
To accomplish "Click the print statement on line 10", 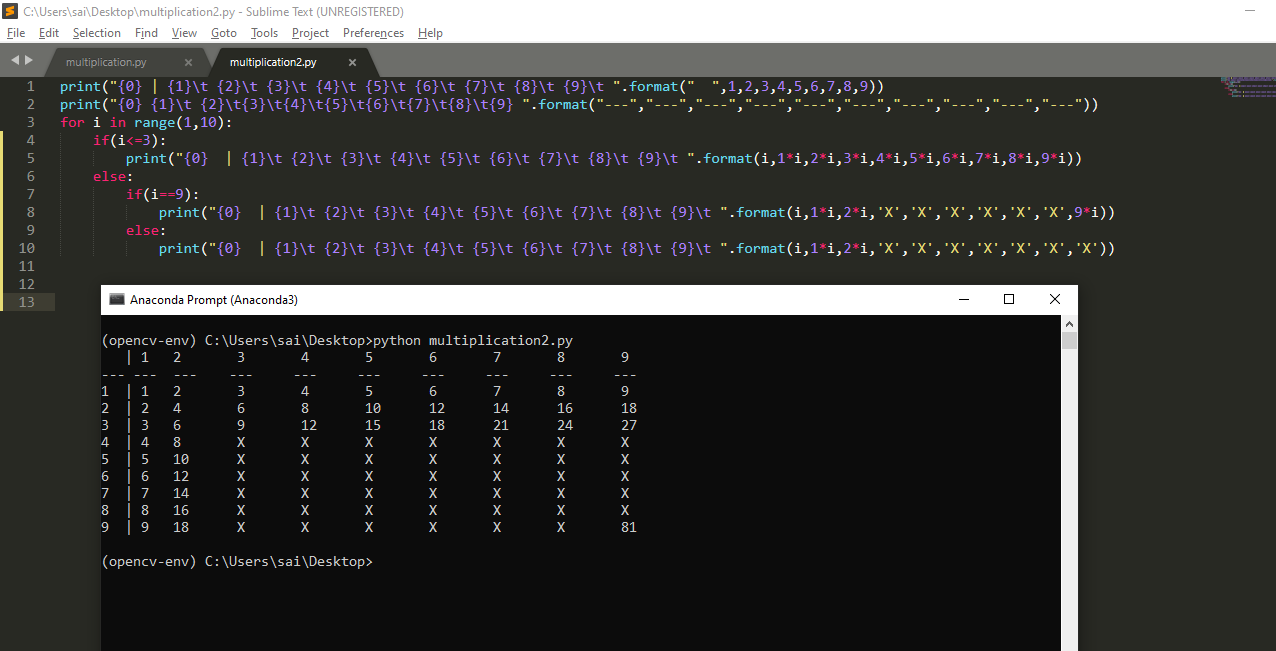I will coord(636,249).
